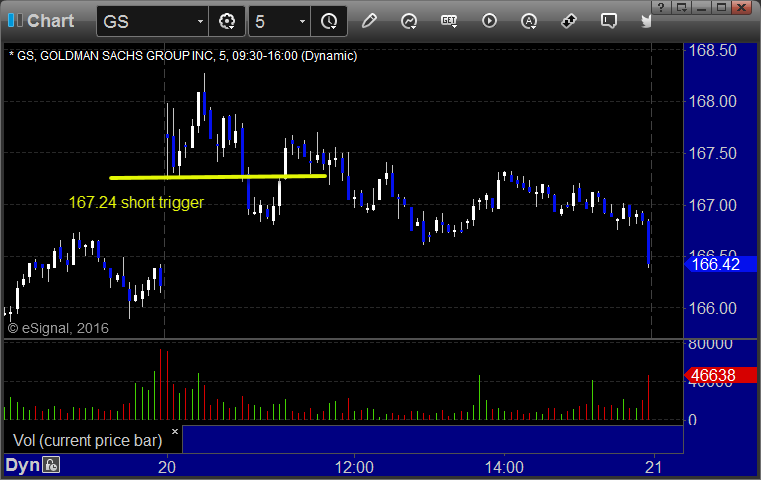Click the GET toolbar icon
The image size is (761, 480).
449,21
